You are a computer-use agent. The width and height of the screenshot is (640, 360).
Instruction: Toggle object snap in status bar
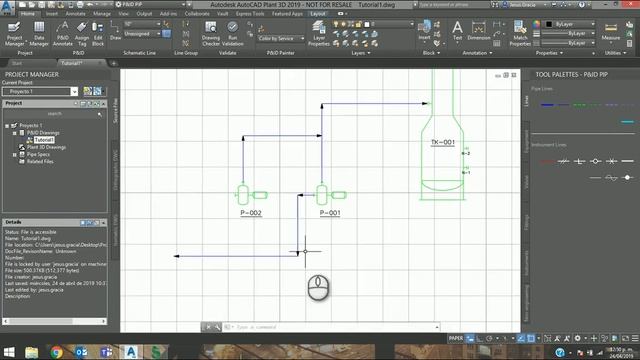(x=531, y=338)
